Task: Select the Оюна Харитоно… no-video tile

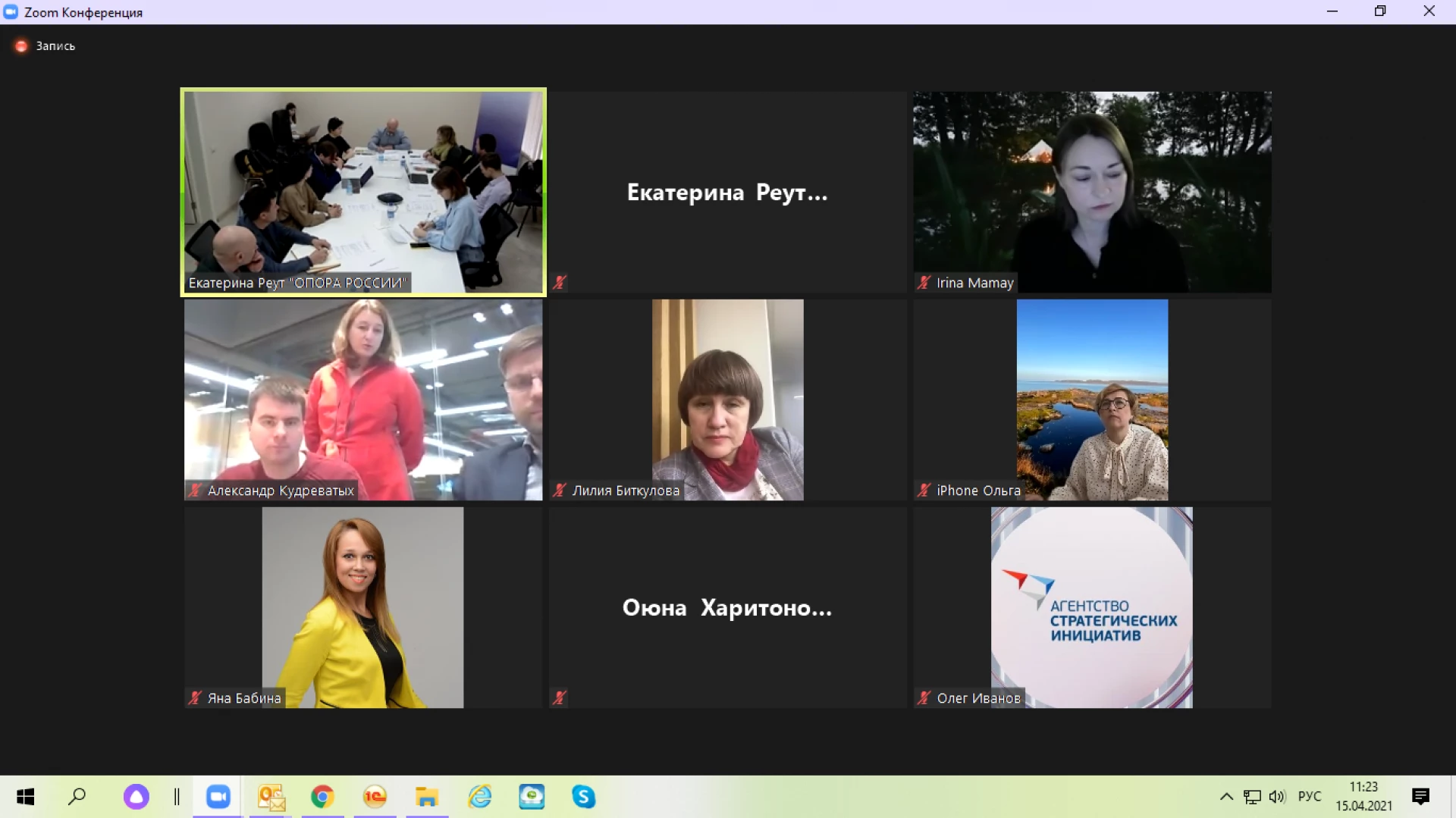Action: coord(727,607)
